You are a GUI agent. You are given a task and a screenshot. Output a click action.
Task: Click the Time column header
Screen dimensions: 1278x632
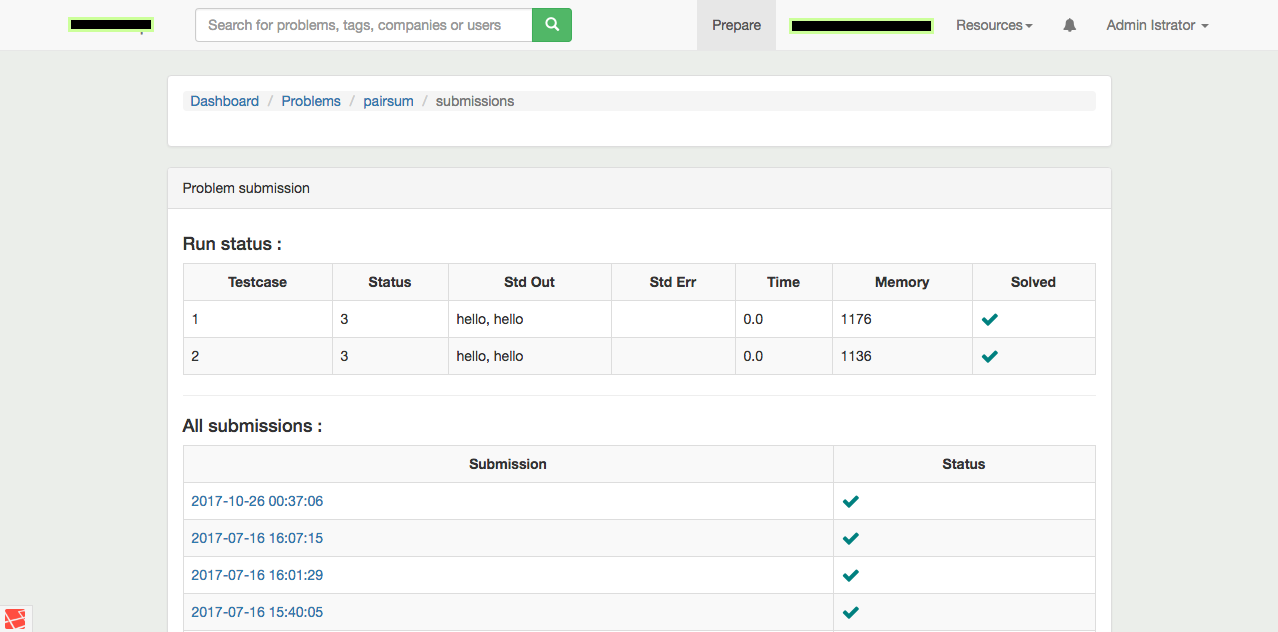(783, 282)
